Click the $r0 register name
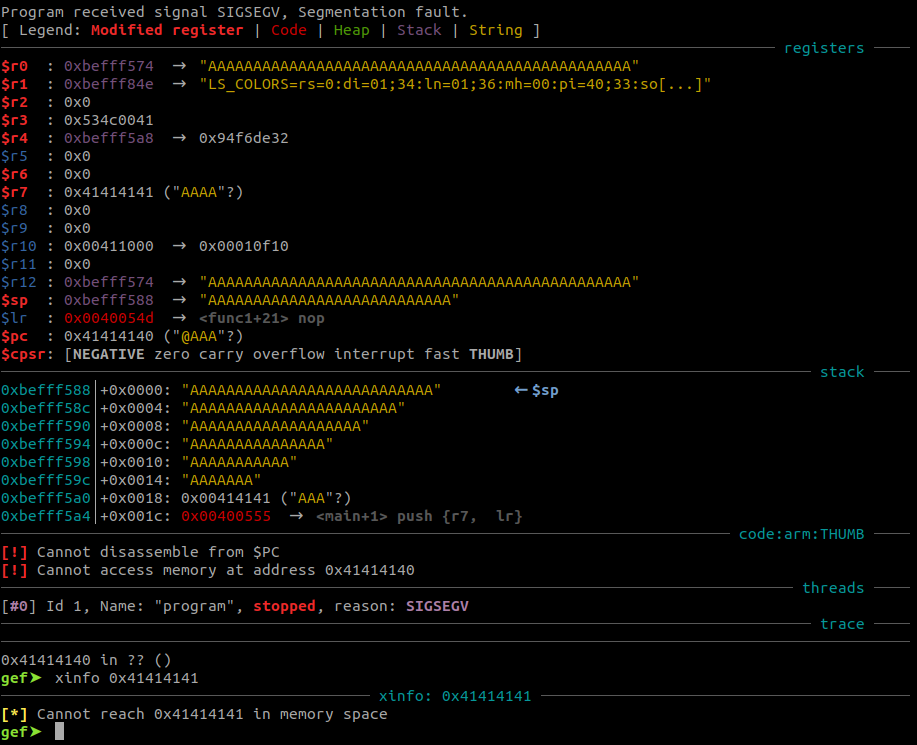917x745 pixels. (14, 66)
